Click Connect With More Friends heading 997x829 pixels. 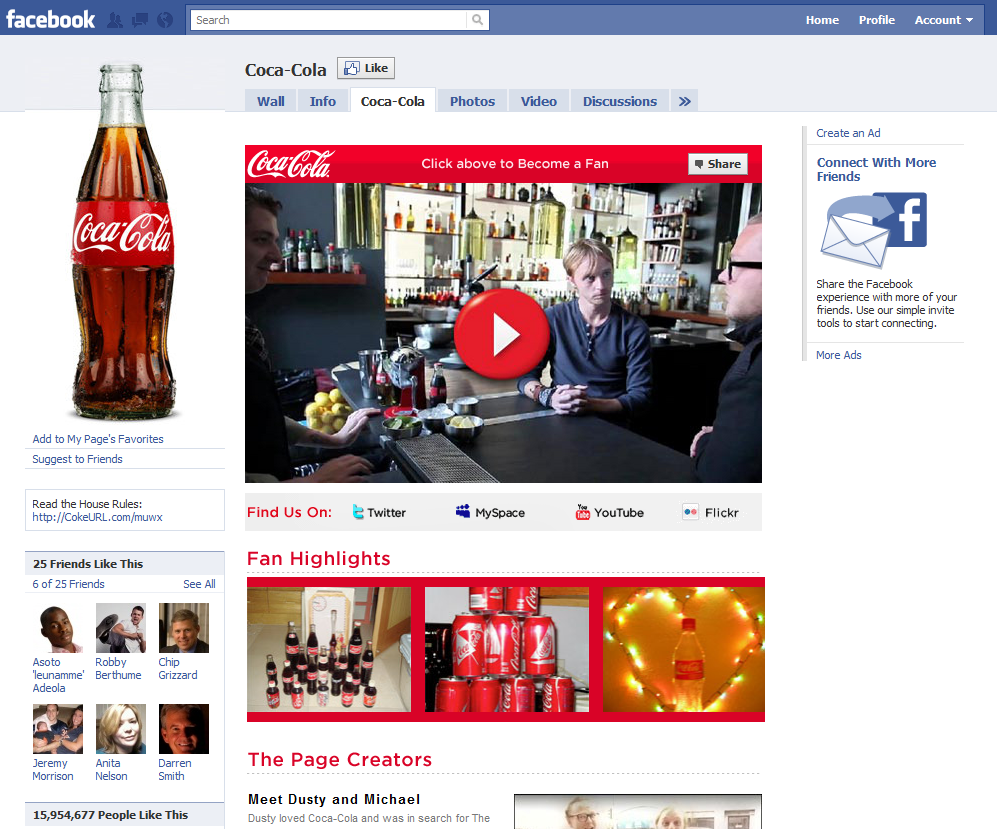click(x=876, y=169)
